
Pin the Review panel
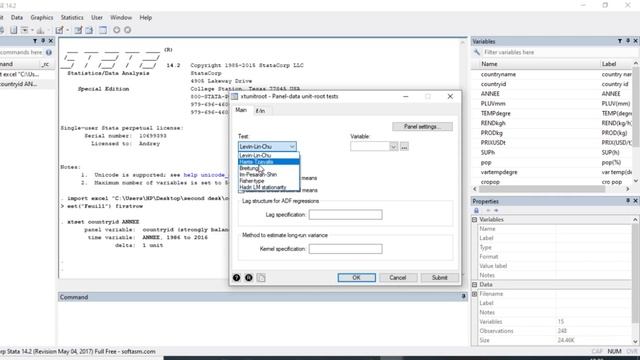point(43,41)
